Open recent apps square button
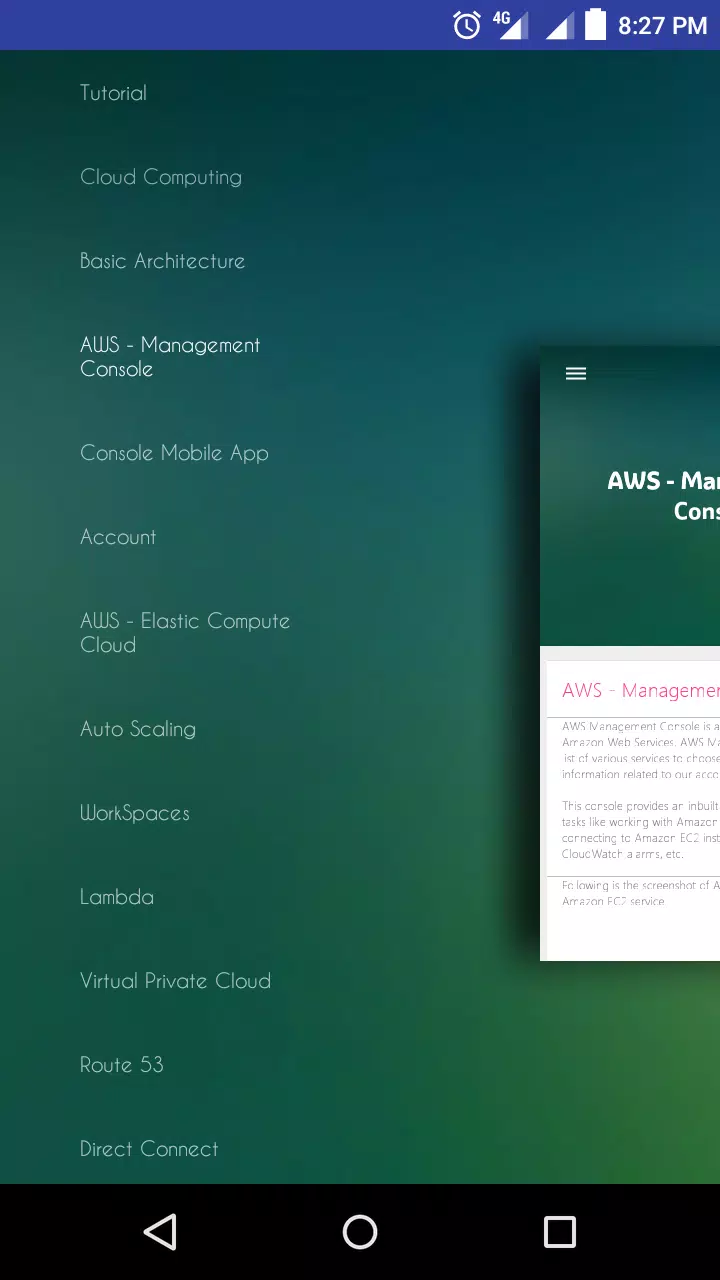The height and width of the screenshot is (1280, 720). 560,1232
